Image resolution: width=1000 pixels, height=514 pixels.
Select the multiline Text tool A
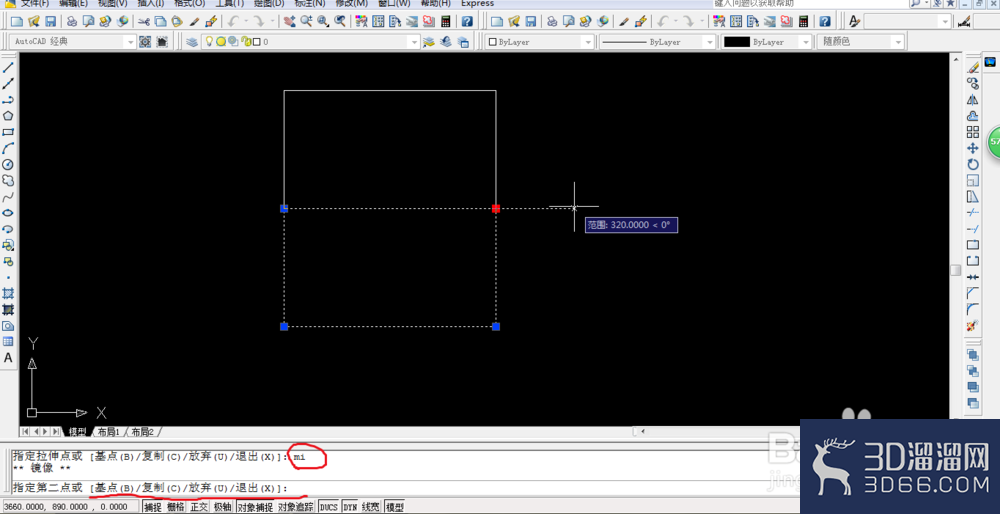pyautogui.click(x=8, y=358)
